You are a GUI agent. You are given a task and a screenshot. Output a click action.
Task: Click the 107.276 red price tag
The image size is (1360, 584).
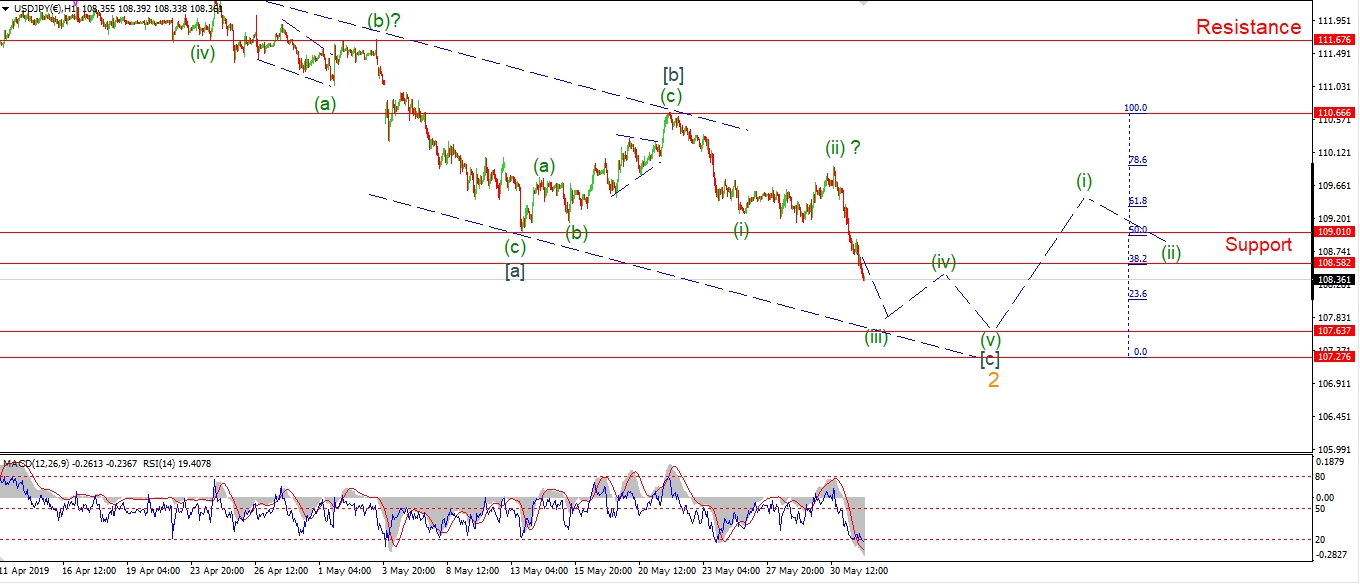pos(1335,357)
